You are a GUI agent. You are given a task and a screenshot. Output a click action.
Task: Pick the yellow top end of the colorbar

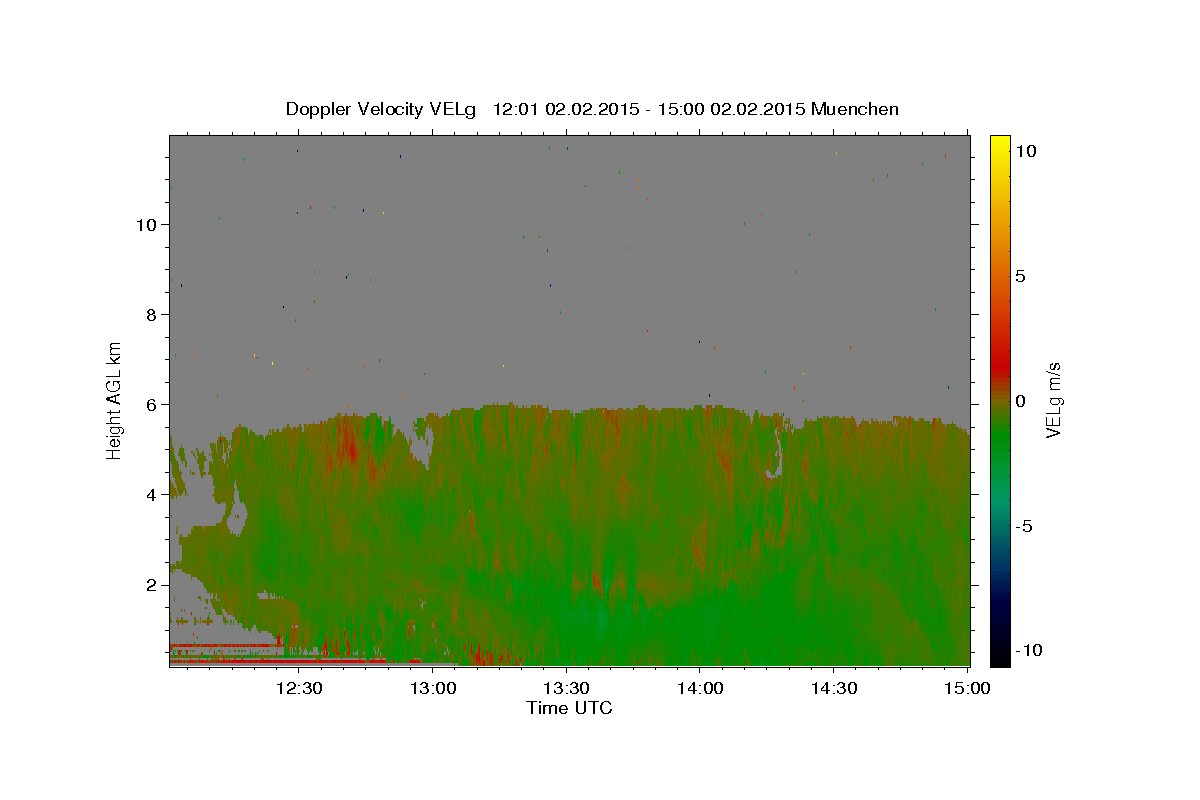pyautogui.click(x=999, y=145)
